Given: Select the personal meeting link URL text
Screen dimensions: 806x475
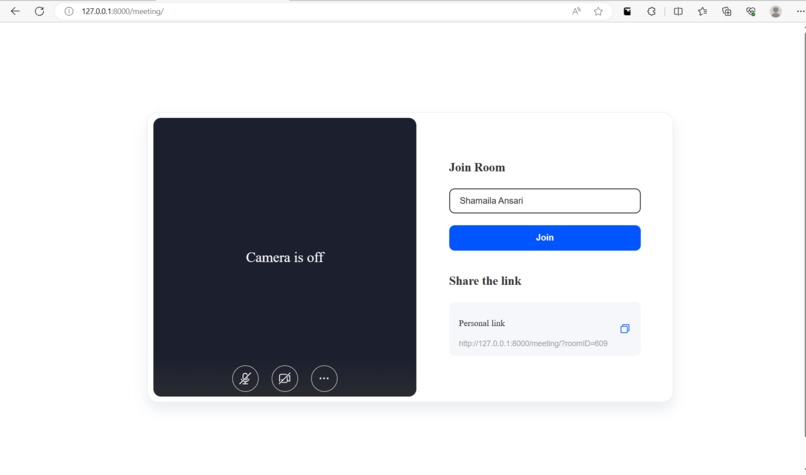Looking at the screenshot, I should (533, 343).
